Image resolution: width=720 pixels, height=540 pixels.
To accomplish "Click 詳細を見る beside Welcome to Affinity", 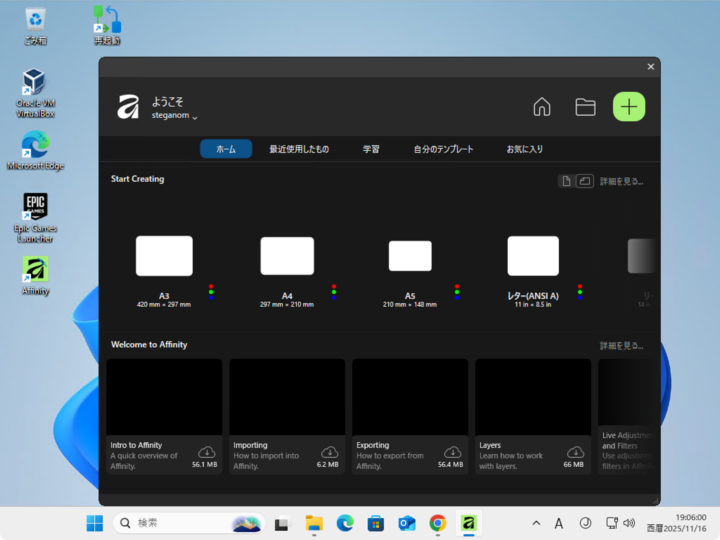I will pyautogui.click(x=621, y=346).
